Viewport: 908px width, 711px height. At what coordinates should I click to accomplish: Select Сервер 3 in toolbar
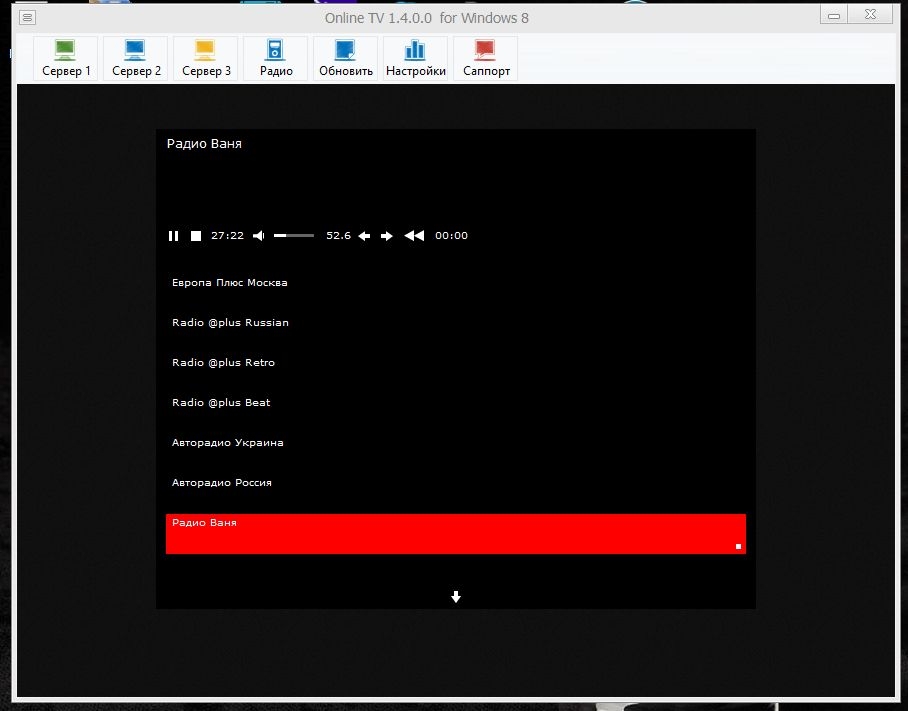click(x=206, y=58)
